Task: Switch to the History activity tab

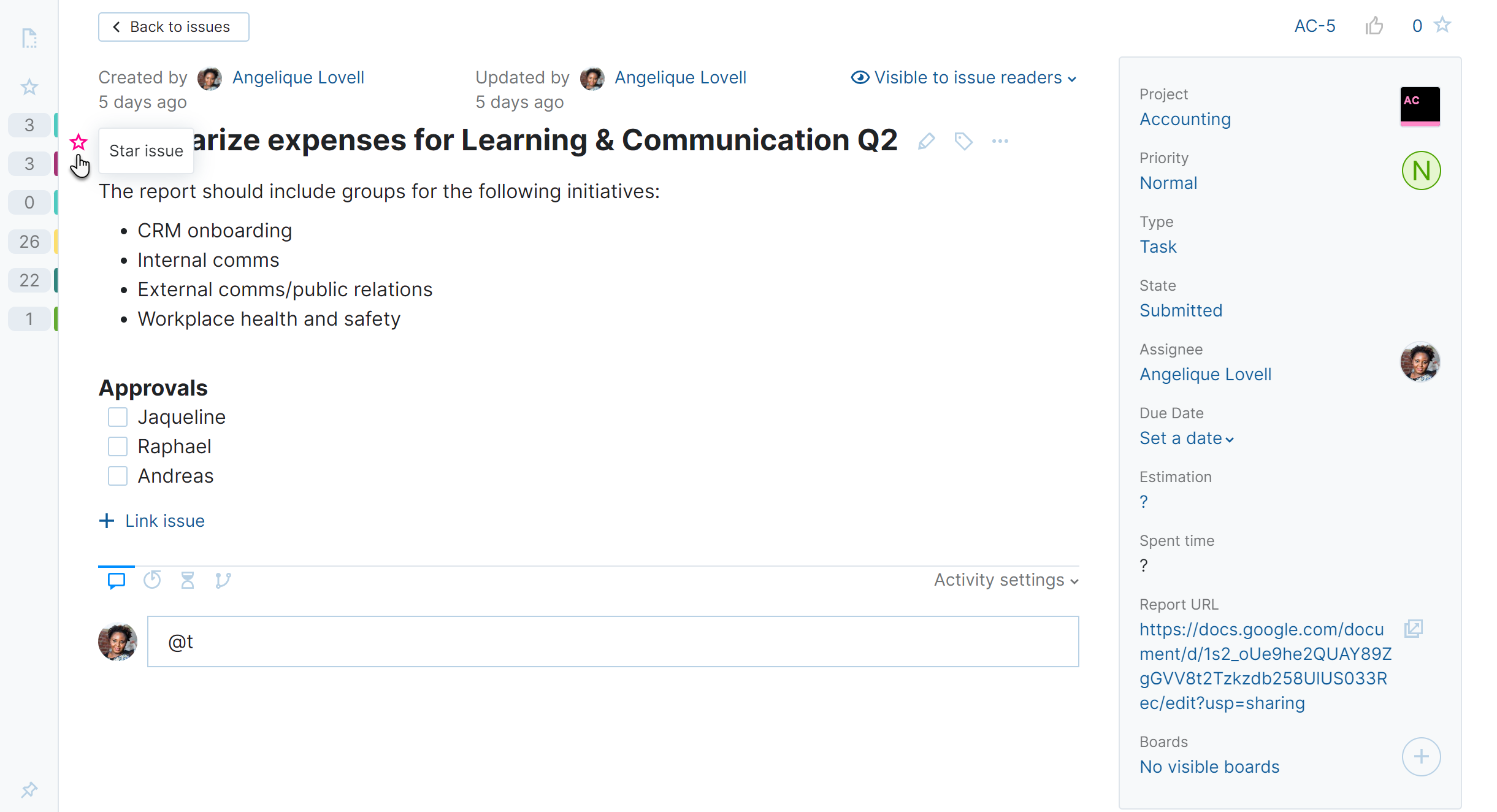Action: pos(152,580)
